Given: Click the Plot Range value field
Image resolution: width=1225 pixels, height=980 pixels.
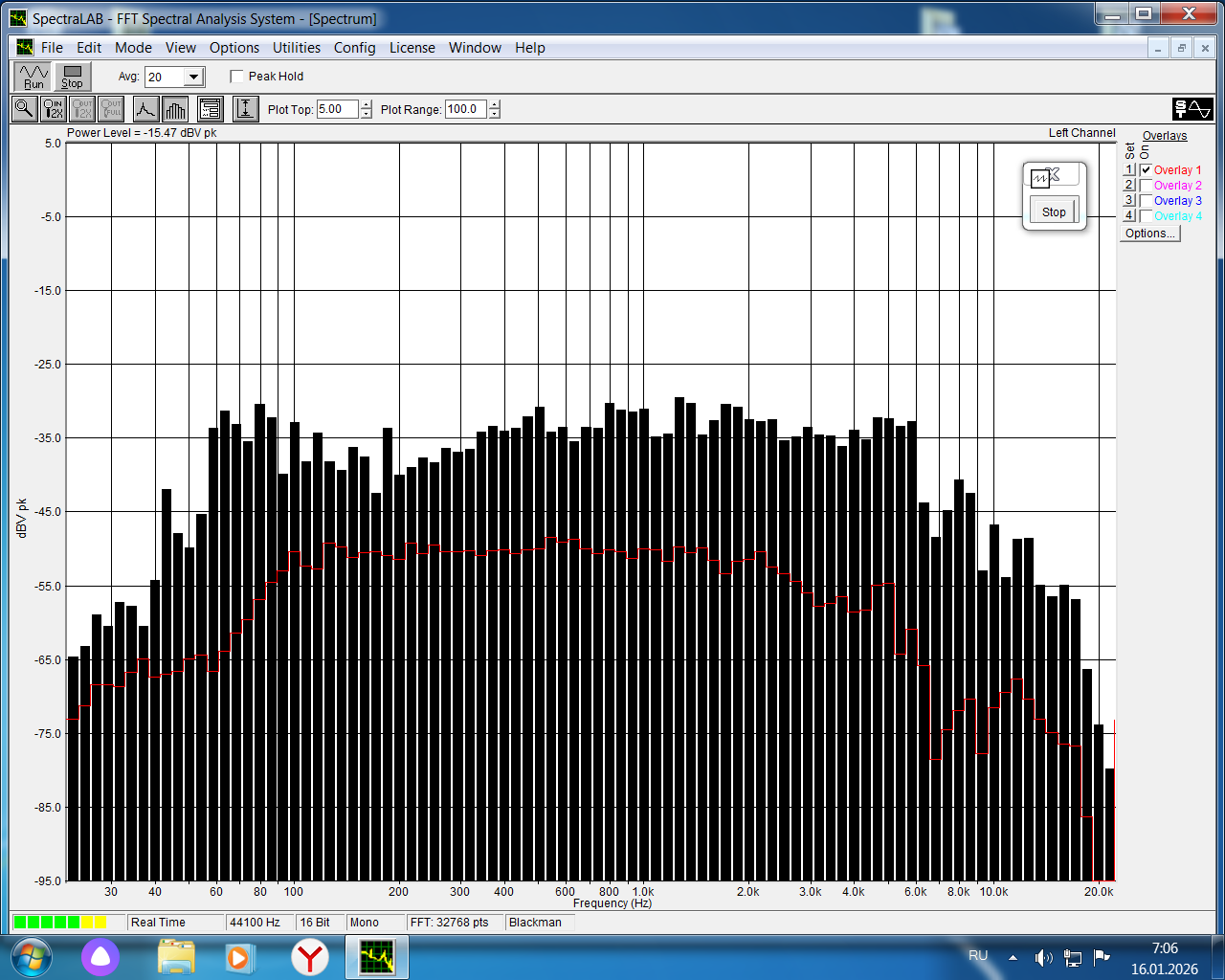Looking at the screenshot, I should [466, 109].
